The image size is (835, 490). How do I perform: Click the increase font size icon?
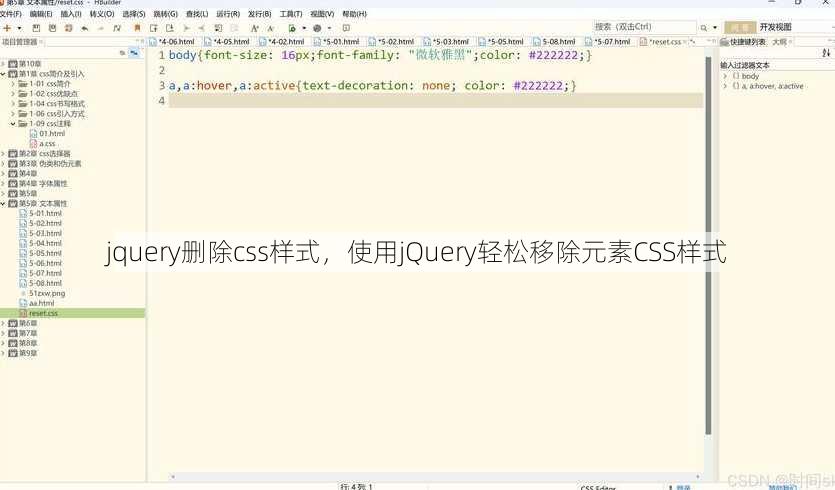pyautogui.click(x=255, y=28)
